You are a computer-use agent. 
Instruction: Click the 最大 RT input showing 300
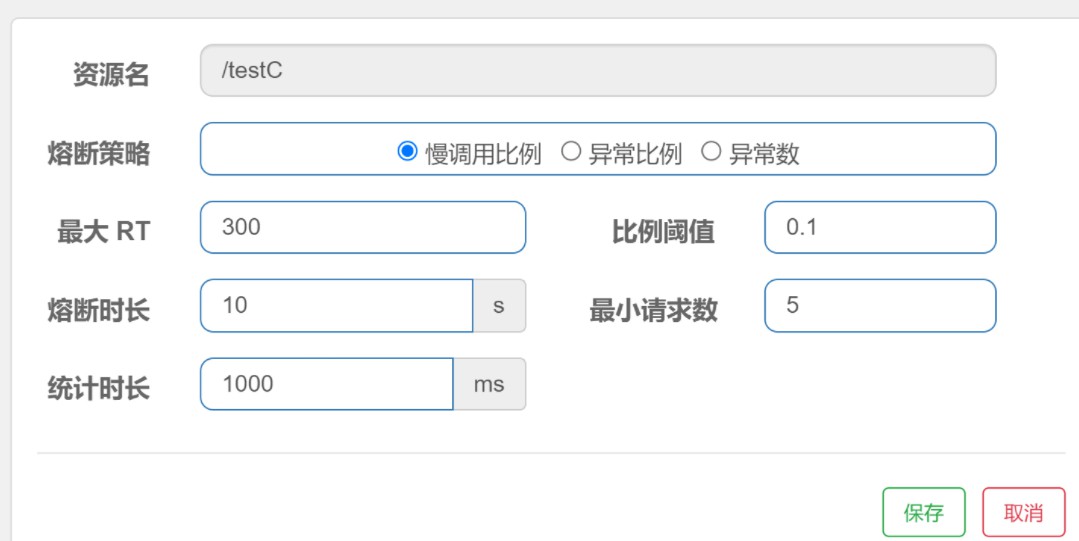click(363, 227)
